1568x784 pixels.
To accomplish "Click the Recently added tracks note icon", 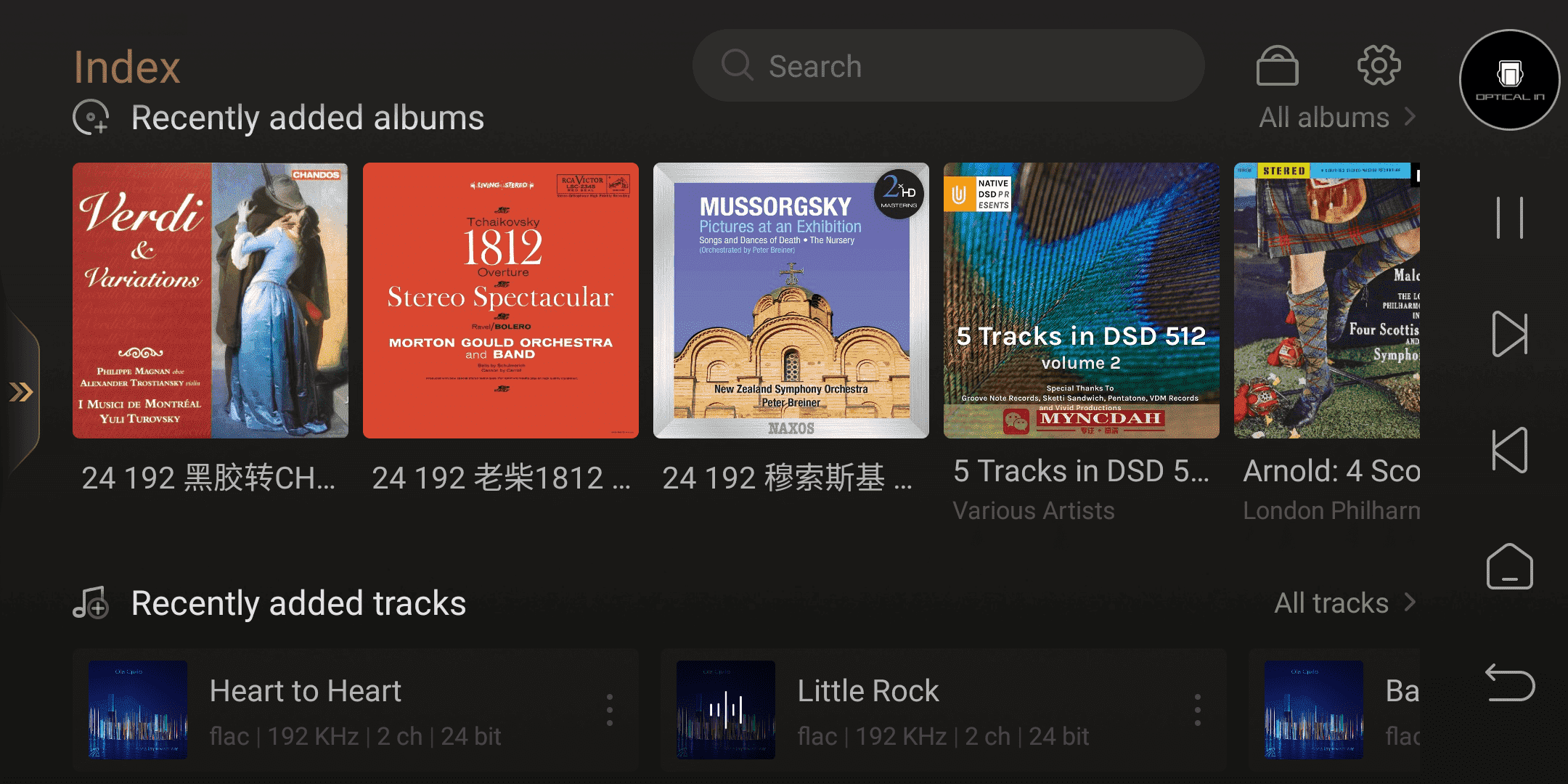I will [x=91, y=603].
